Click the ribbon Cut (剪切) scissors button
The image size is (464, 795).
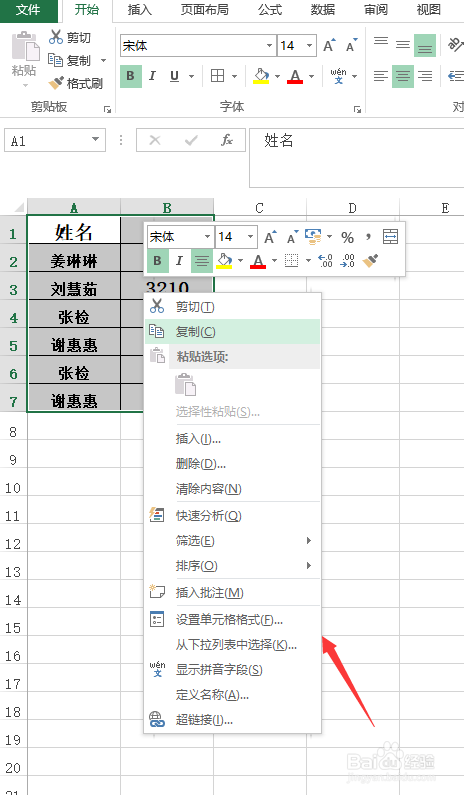click(70, 37)
